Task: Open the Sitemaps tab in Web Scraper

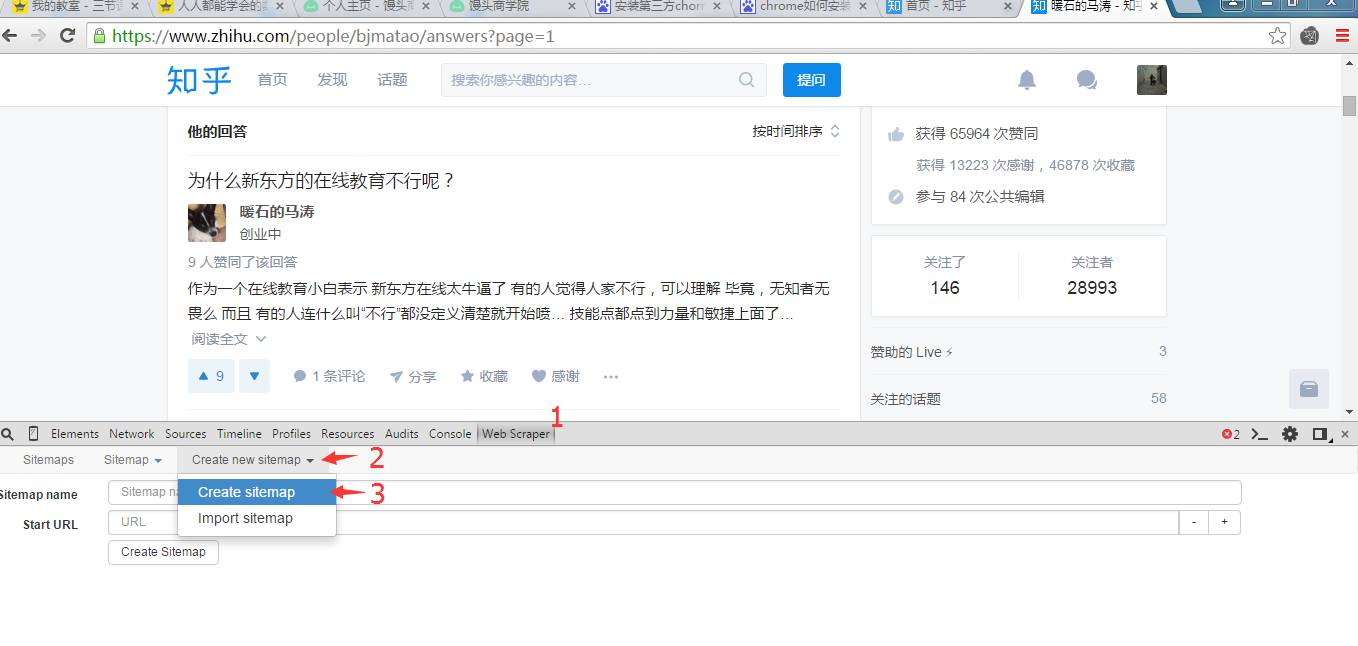Action: [x=49, y=460]
